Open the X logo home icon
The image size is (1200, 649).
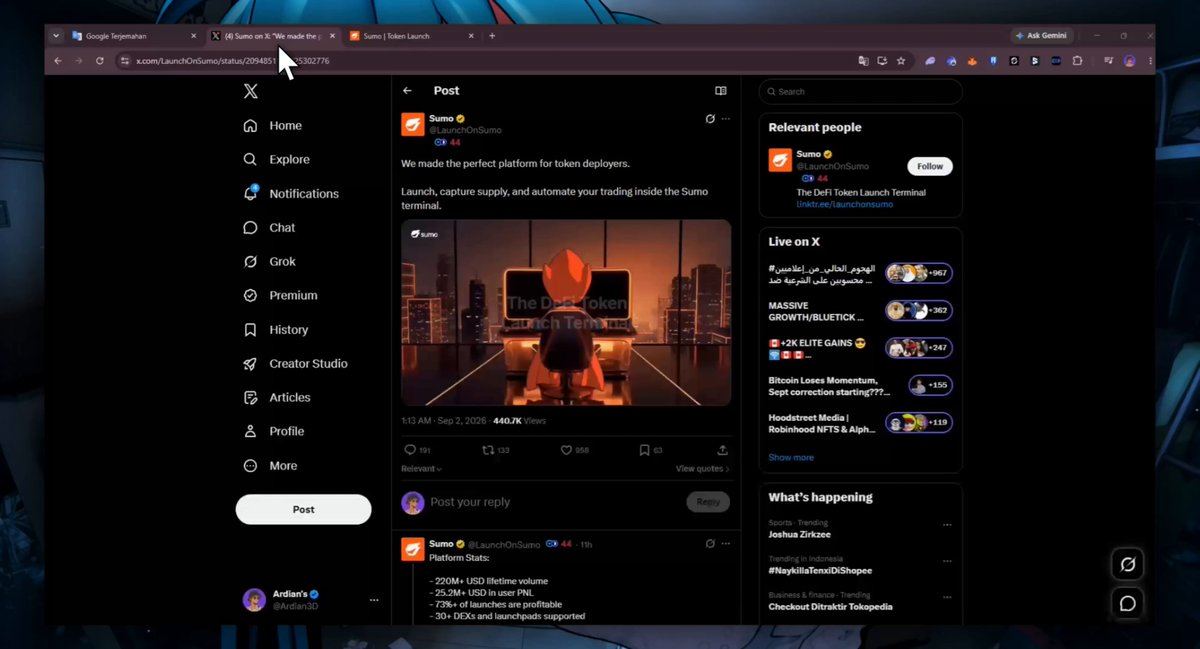[251, 91]
